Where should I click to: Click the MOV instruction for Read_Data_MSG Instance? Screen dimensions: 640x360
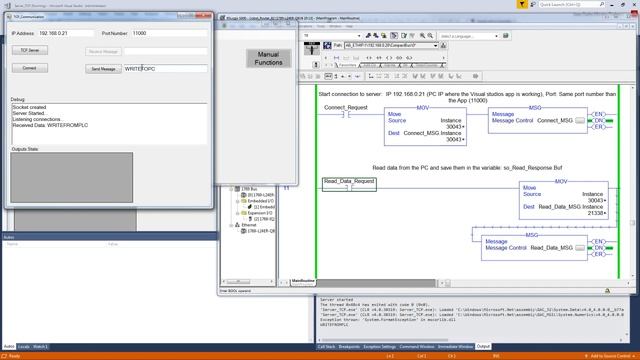coord(564,200)
